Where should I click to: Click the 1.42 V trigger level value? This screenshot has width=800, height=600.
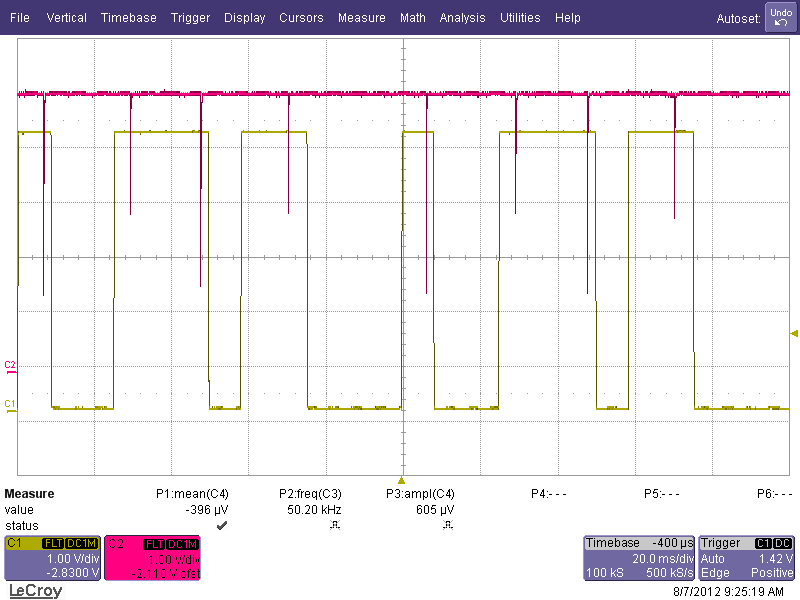(776, 559)
